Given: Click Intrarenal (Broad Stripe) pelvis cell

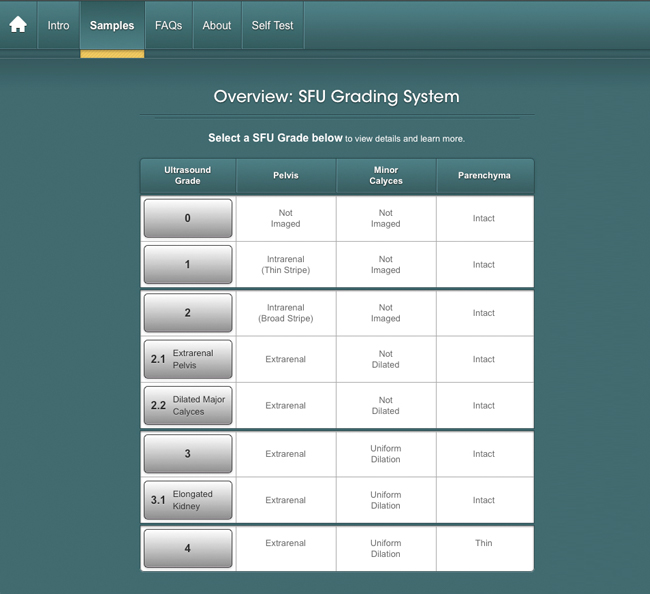Looking at the screenshot, I should coord(286,313).
